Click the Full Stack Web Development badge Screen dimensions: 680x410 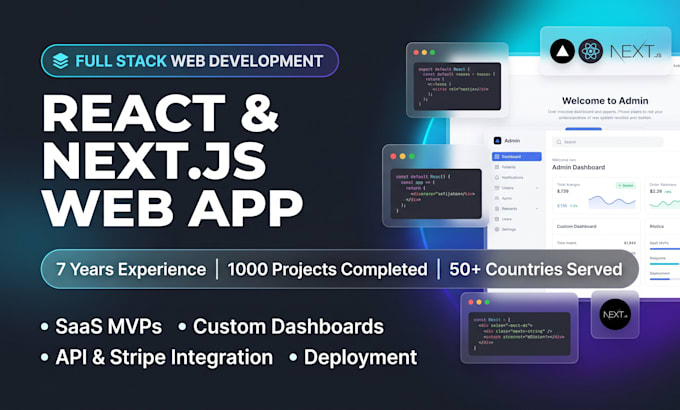click(x=190, y=61)
